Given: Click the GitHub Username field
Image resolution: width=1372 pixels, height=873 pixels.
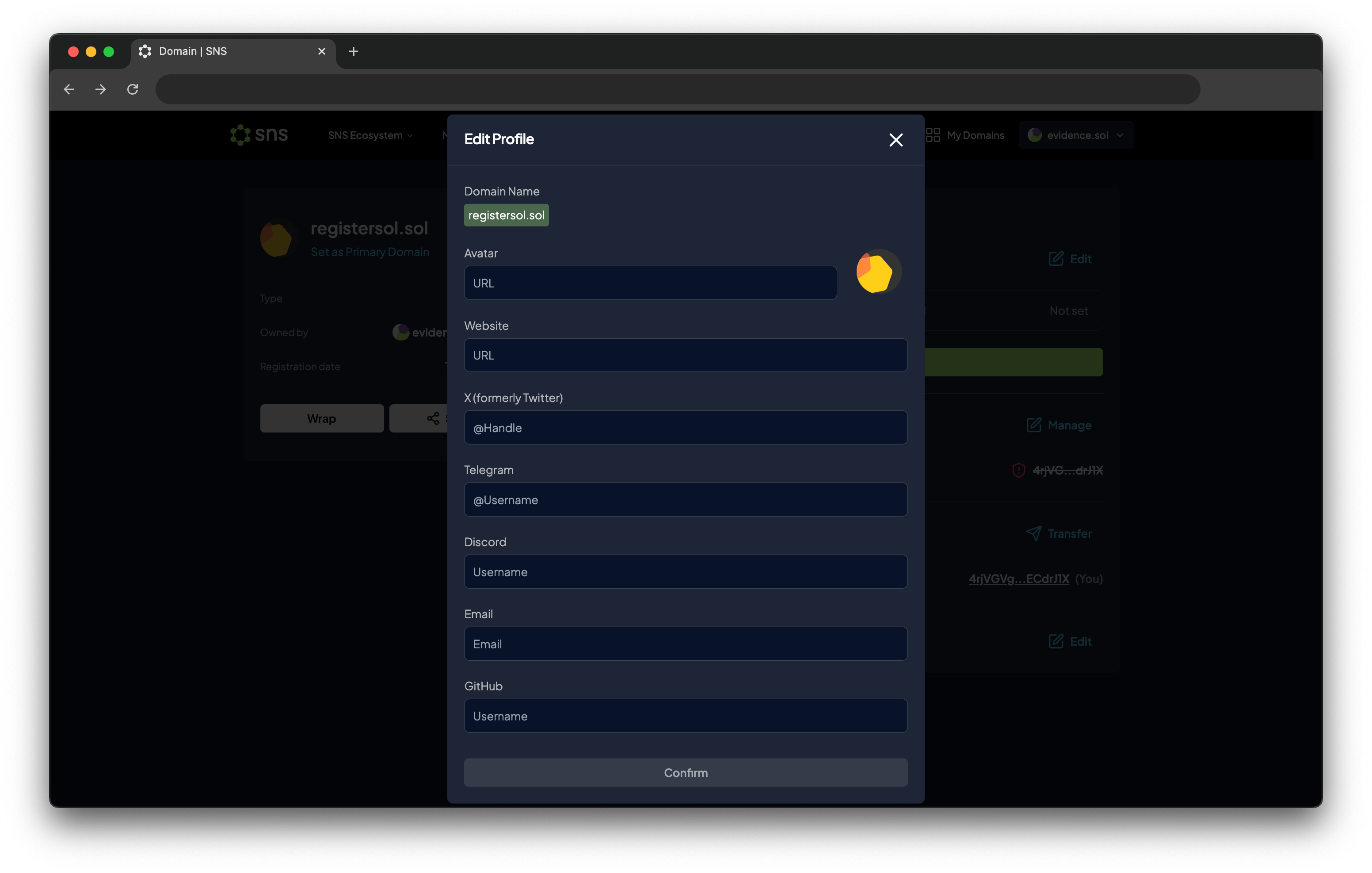Looking at the screenshot, I should pos(686,716).
